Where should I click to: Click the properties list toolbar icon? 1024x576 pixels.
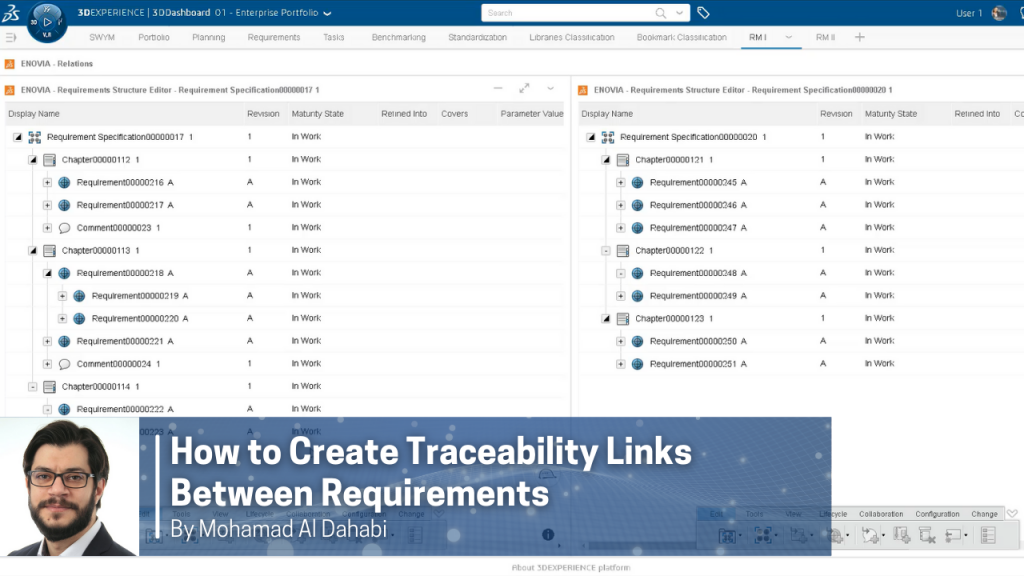[x=988, y=536]
